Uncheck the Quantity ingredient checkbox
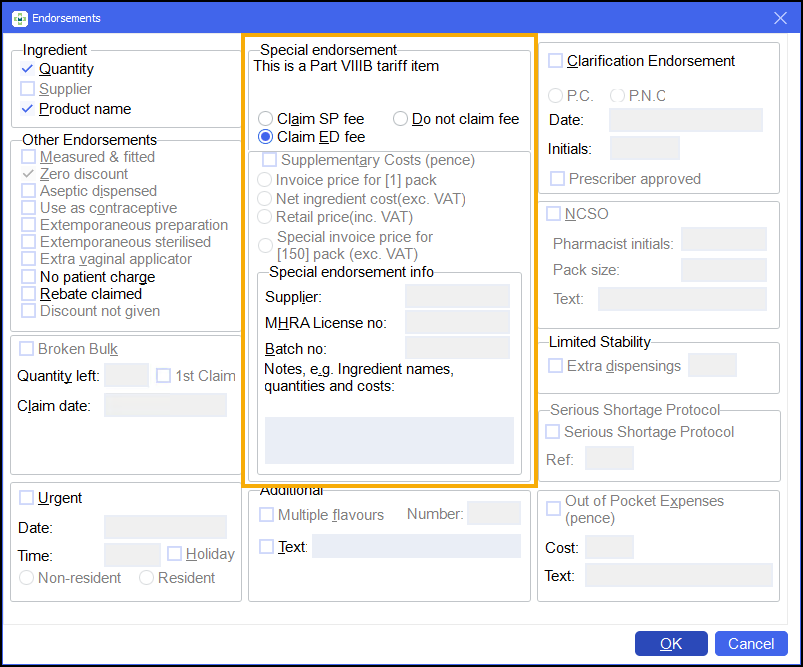The height and width of the screenshot is (667, 803). [28, 69]
